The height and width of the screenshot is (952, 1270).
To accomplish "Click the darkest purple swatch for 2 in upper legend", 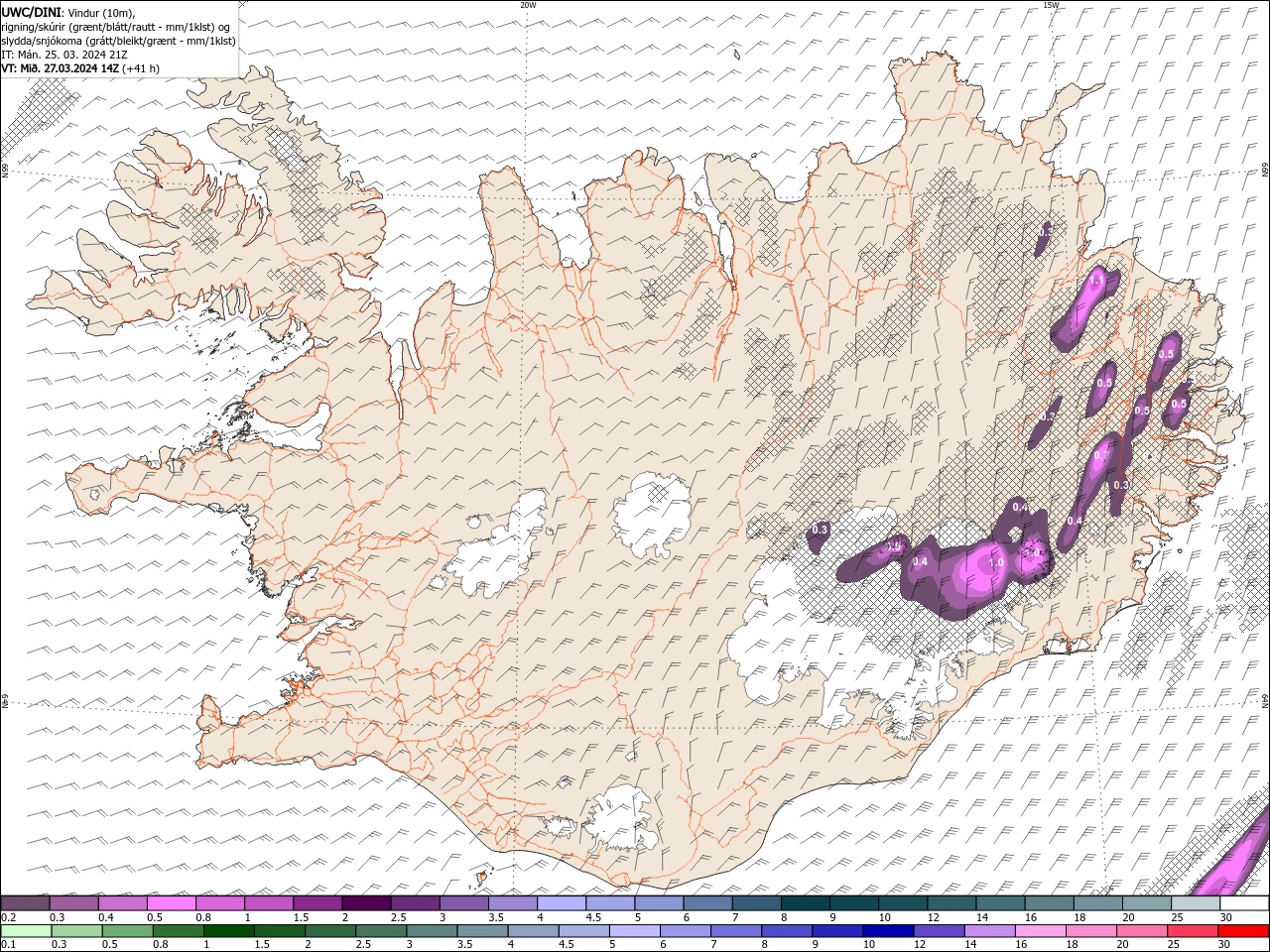I will click(x=366, y=903).
